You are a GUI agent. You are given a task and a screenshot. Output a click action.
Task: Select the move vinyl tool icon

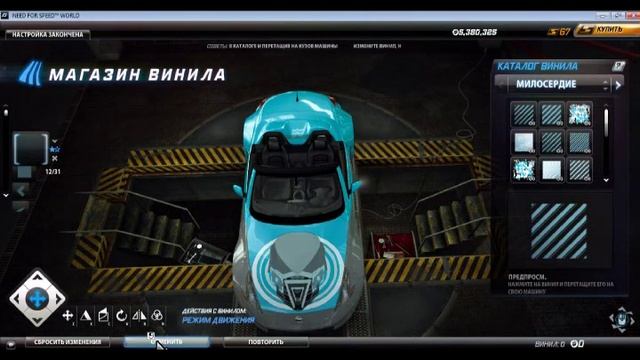68,315
